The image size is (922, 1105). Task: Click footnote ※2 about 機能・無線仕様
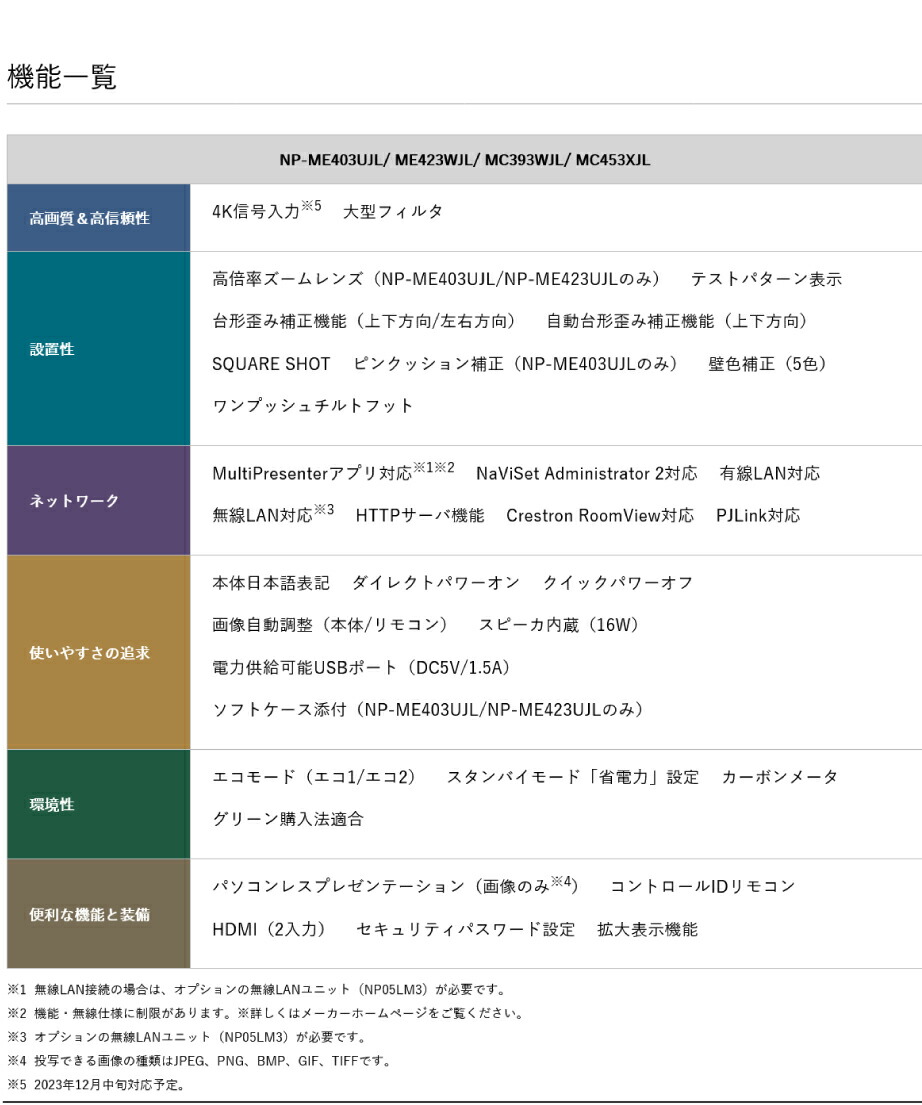tap(267, 1013)
